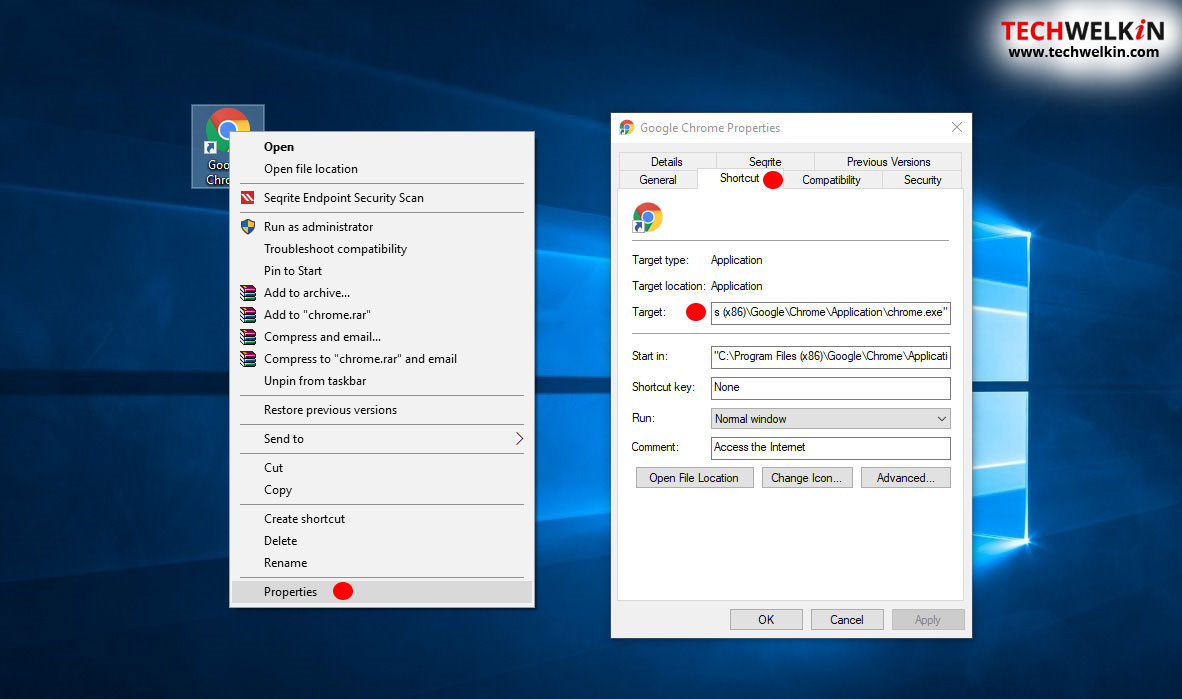Choose Add to archive... entry
Screen dimensions: 1182x699
pos(381,293)
